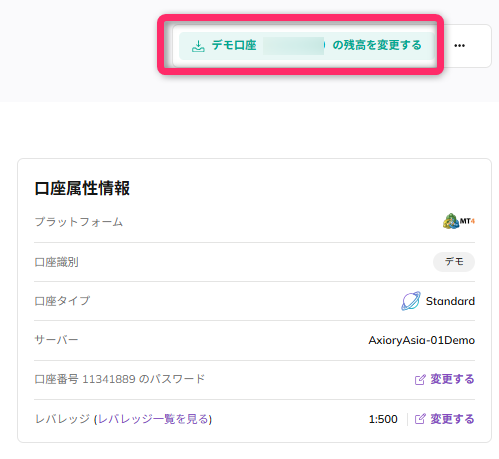Click the 口座属性情報 heading
This screenshot has width=499, height=459.
(82, 188)
